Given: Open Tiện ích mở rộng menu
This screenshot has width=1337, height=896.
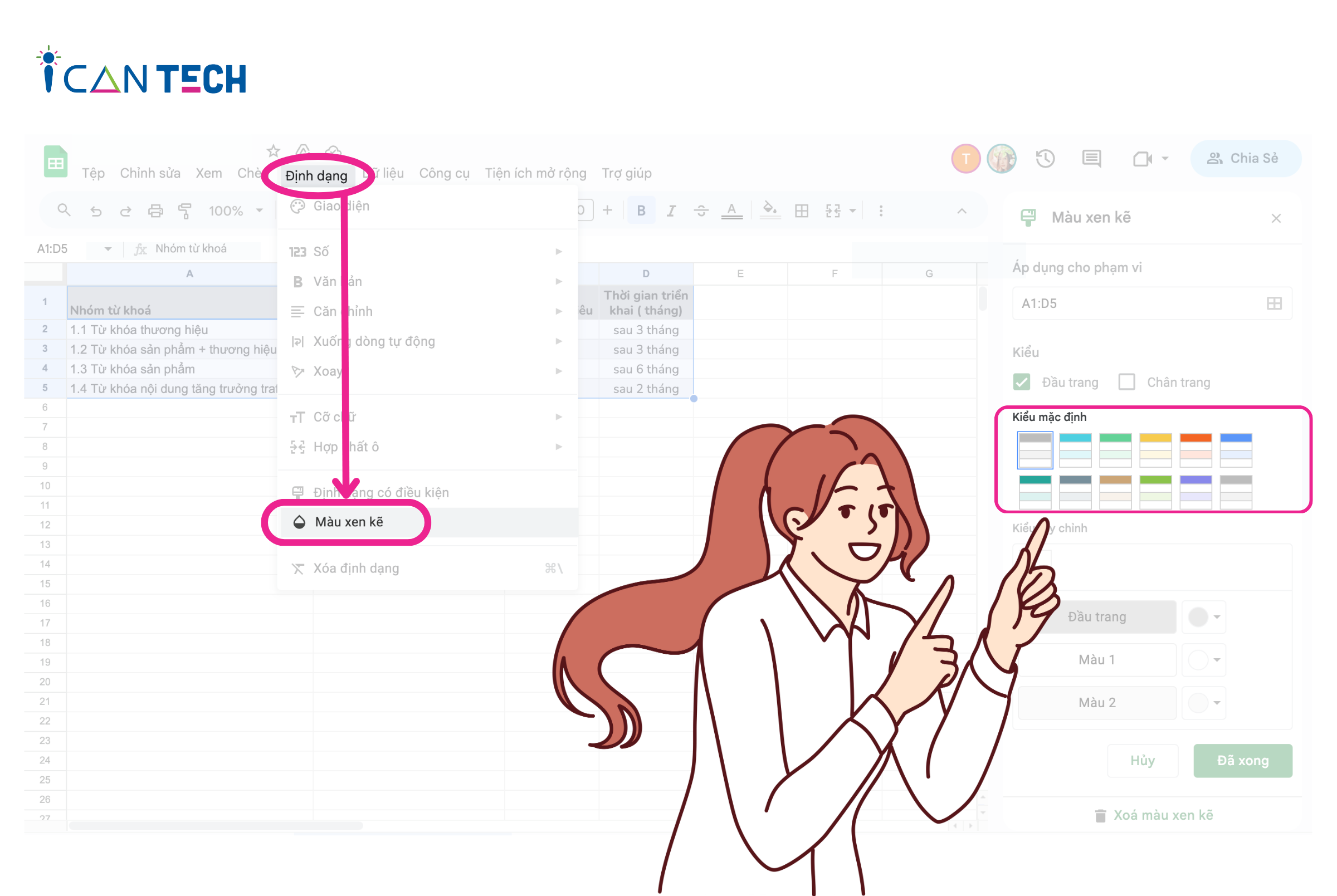Looking at the screenshot, I should (x=535, y=173).
